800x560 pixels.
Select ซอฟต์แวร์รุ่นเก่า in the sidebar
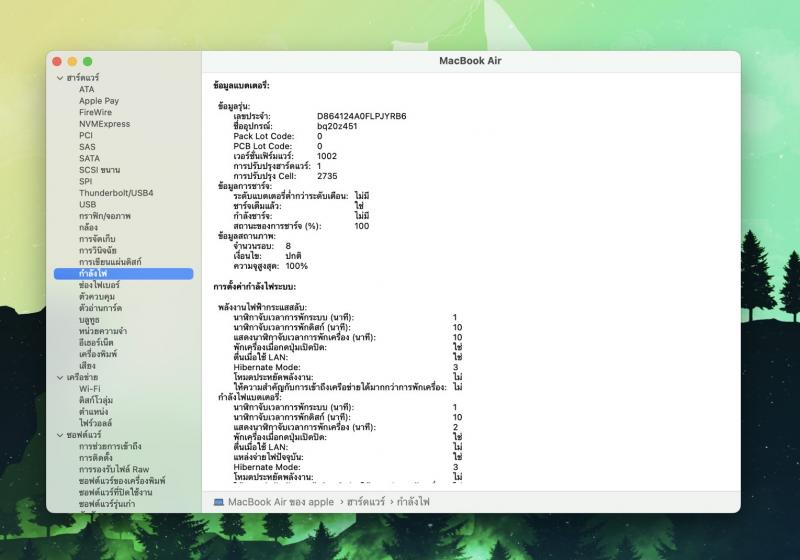107,504
